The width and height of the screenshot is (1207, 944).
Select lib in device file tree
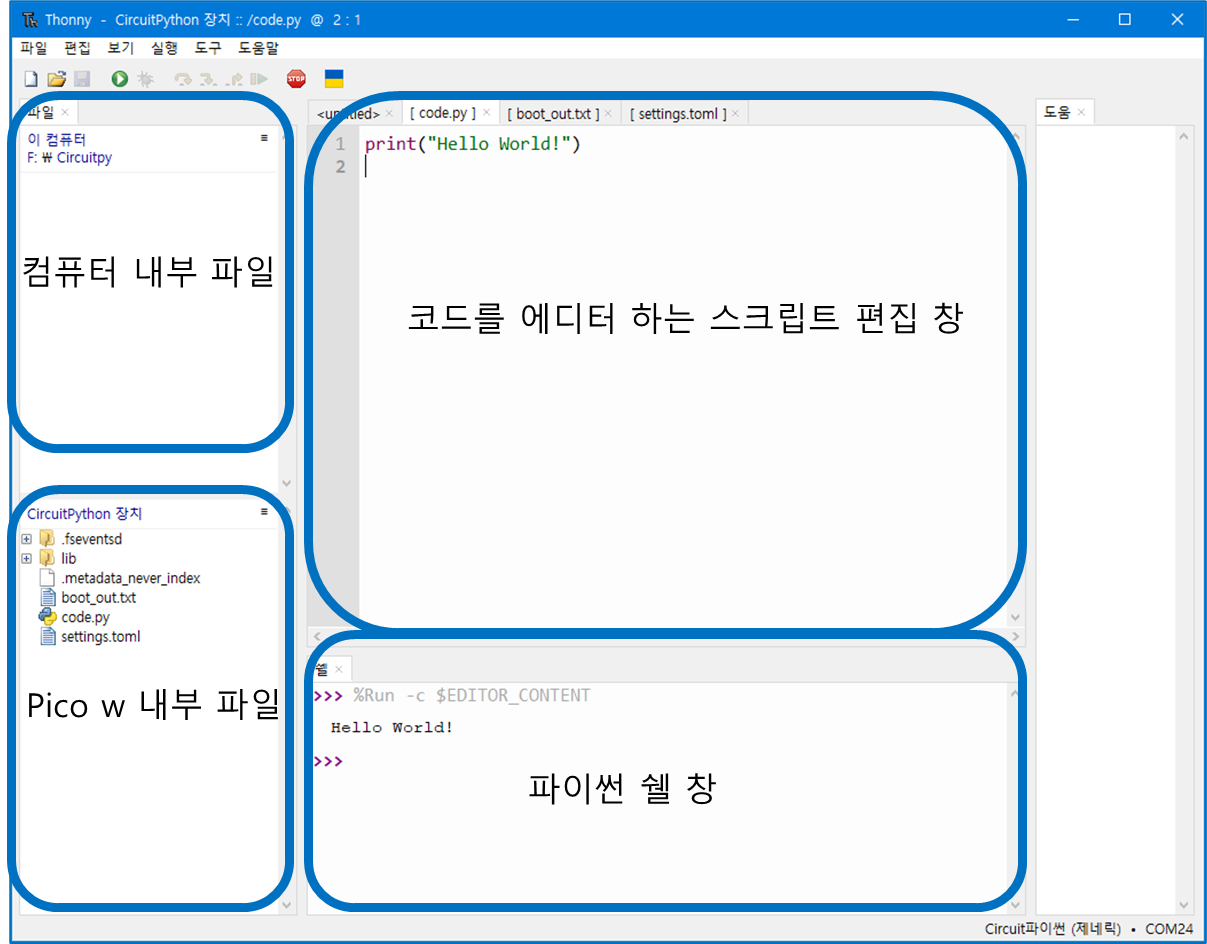pos(69,558)
